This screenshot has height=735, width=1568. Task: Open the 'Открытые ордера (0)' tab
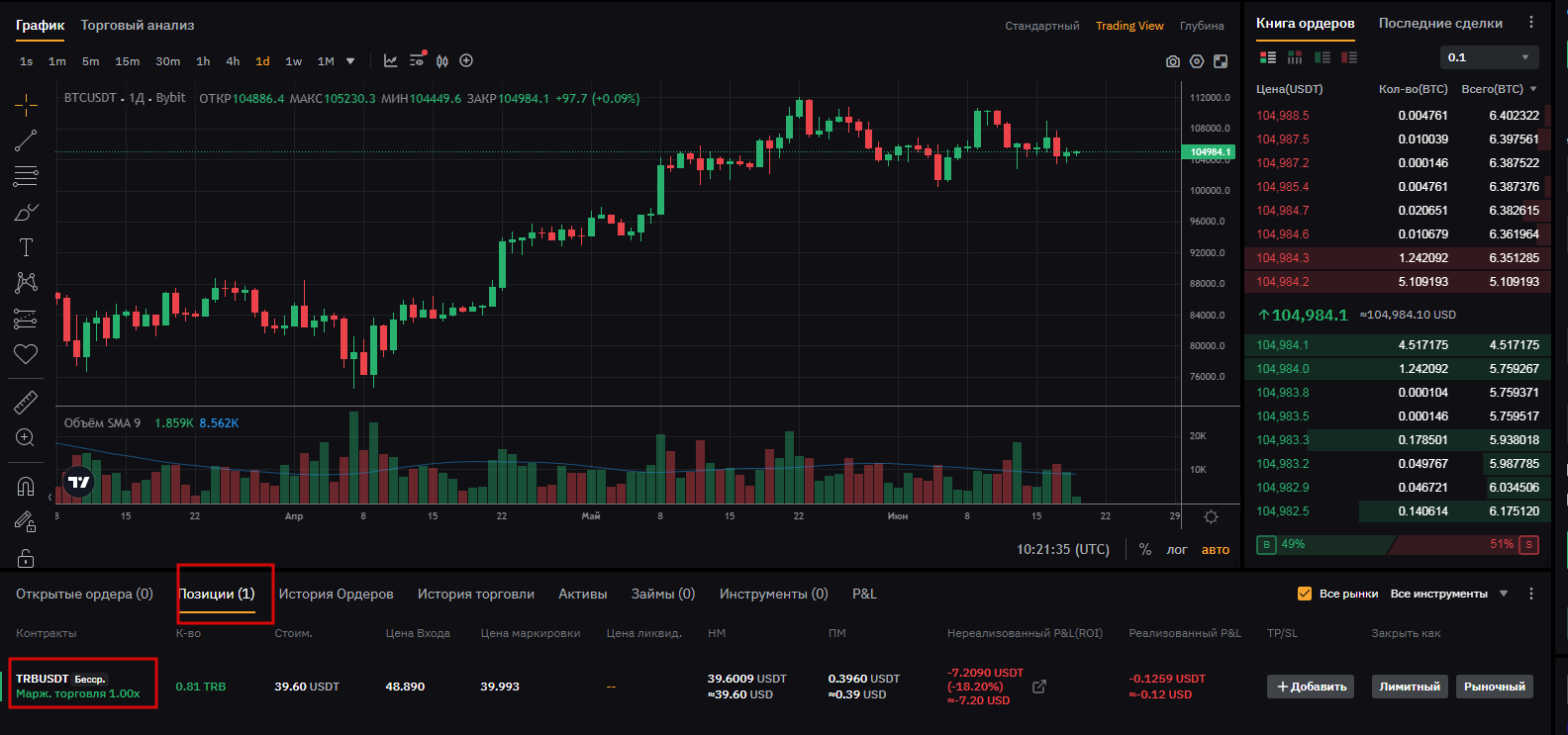point(84,594)
